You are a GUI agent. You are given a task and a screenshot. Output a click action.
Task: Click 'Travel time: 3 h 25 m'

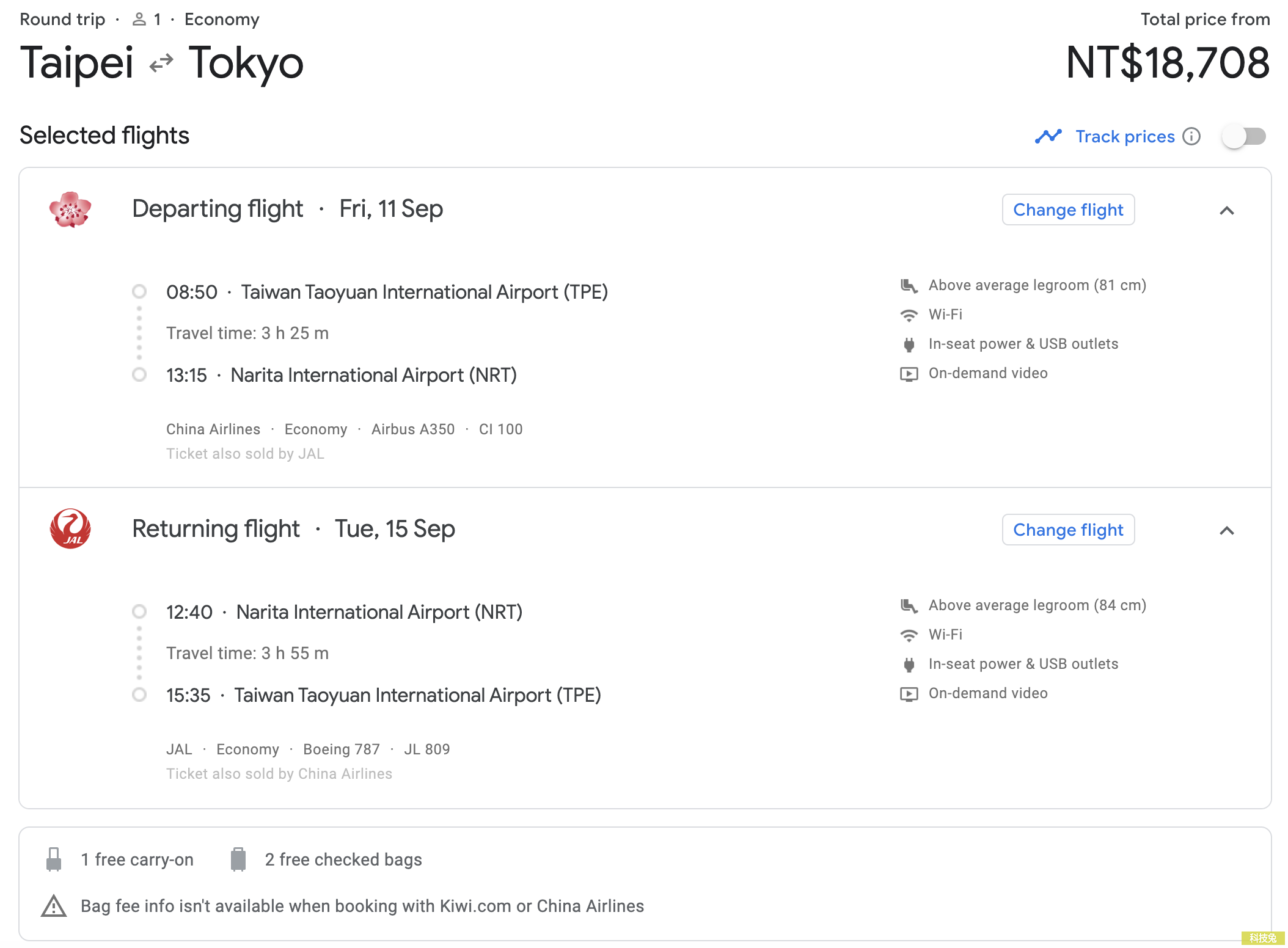tap(247, 333)
